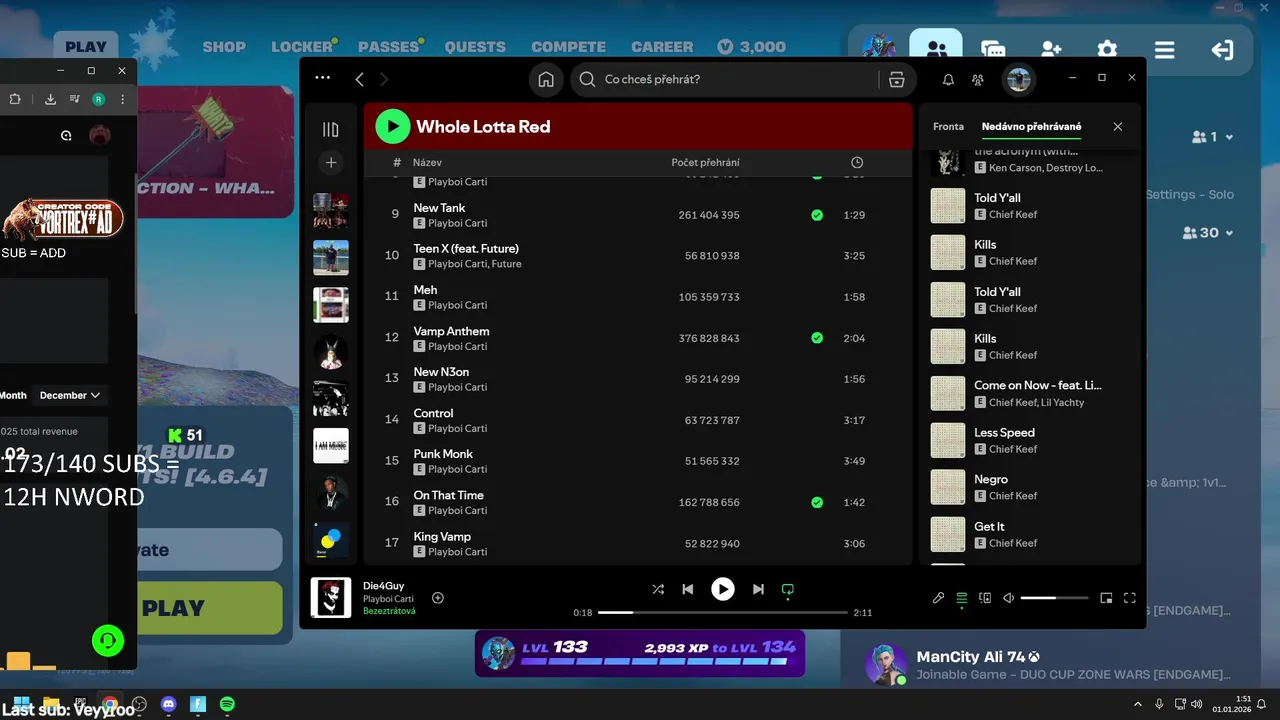
Task: Go to Spotify home
Action: [546, 80]
